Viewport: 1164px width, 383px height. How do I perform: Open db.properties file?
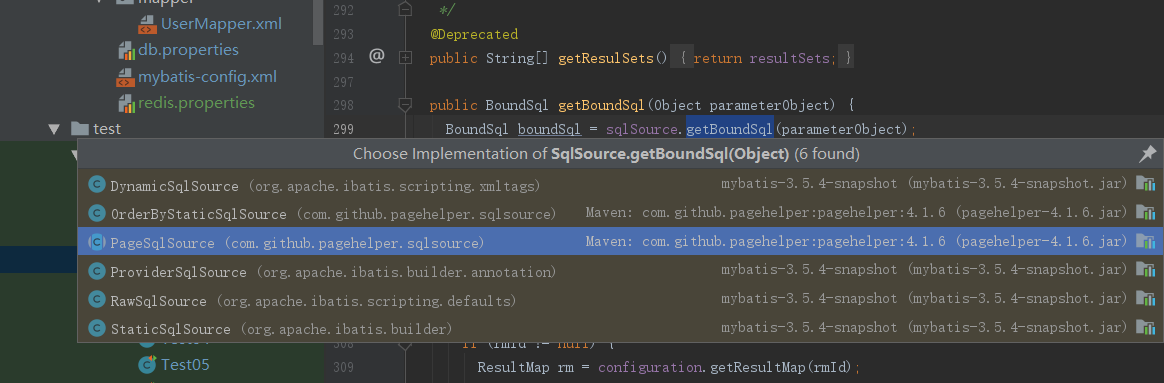(189, 50)
